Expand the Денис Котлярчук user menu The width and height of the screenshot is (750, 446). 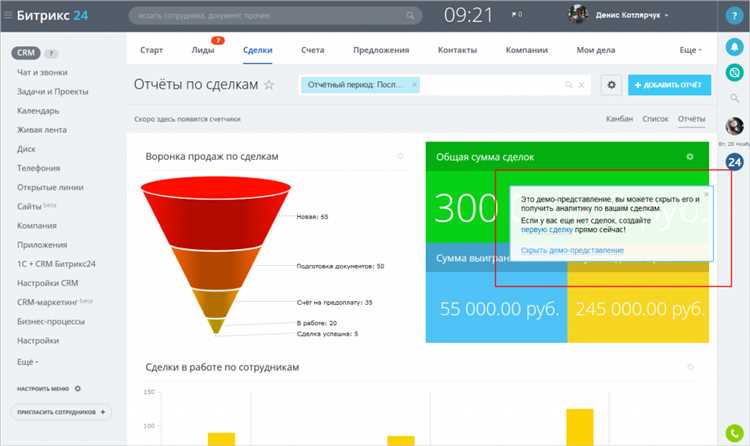pos(631,15)
